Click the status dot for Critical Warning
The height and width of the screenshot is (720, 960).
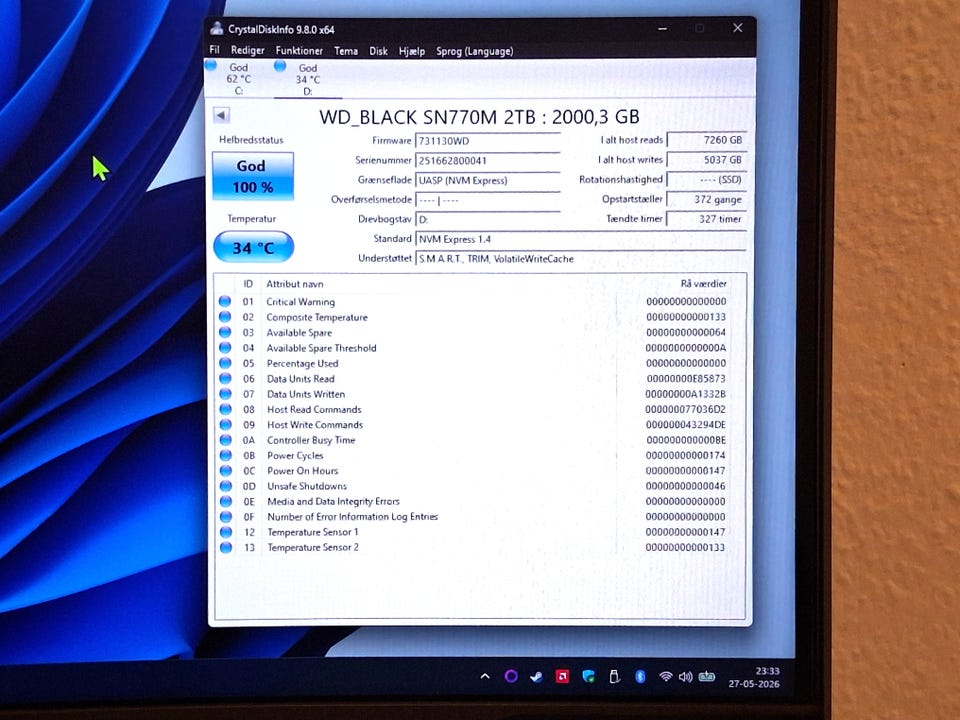tap(225, 301)
